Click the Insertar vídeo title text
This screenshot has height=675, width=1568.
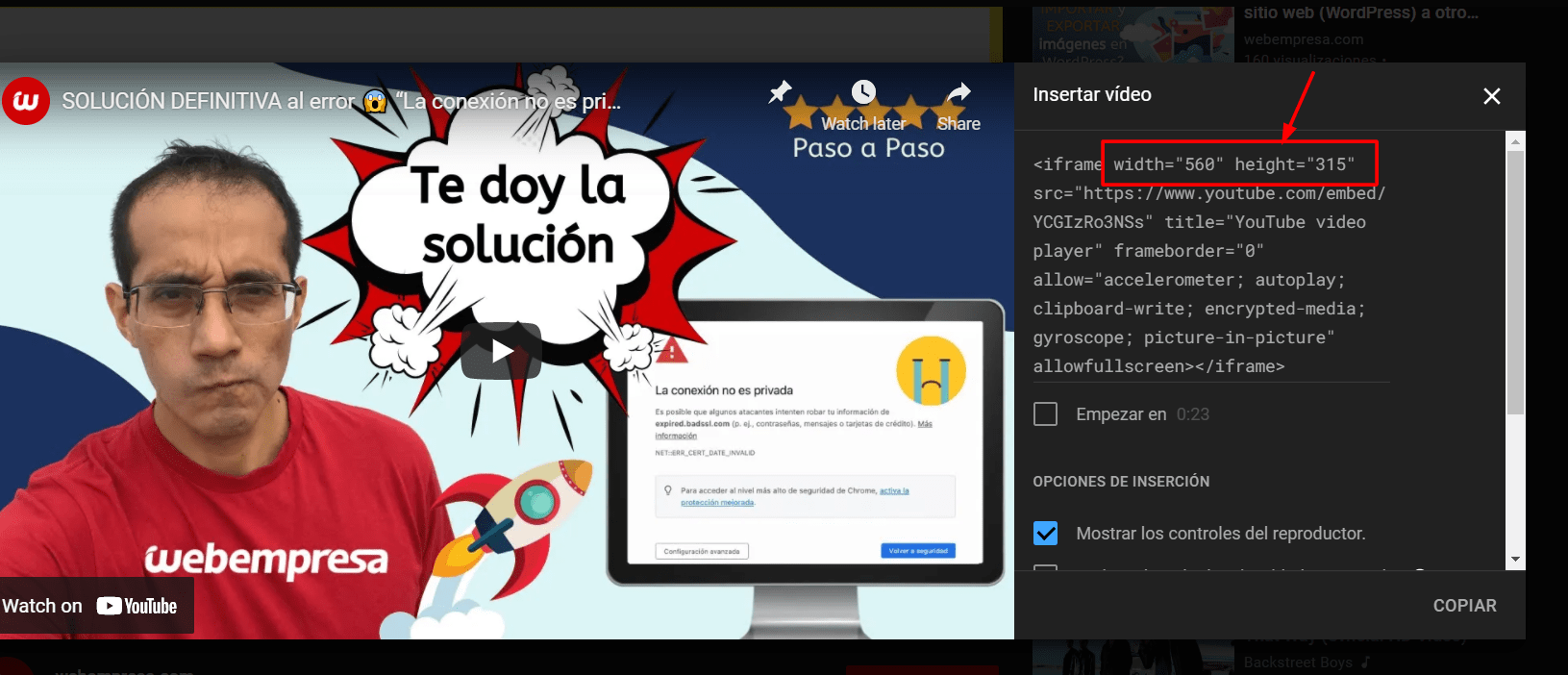(x=1092, y=94)
